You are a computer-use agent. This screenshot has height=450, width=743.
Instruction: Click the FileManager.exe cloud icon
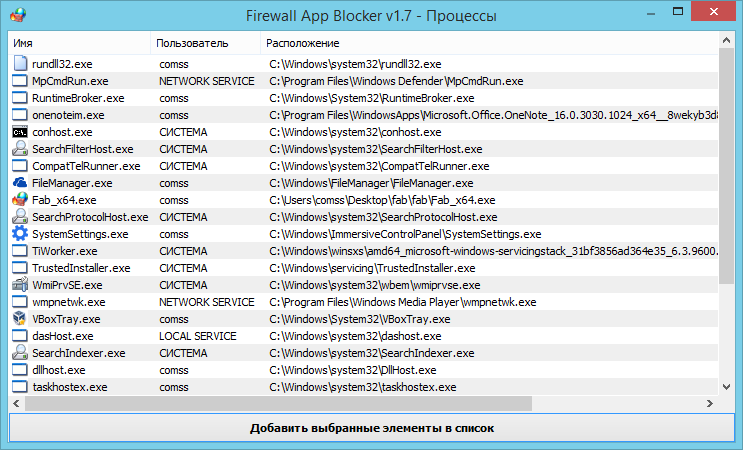20,183
